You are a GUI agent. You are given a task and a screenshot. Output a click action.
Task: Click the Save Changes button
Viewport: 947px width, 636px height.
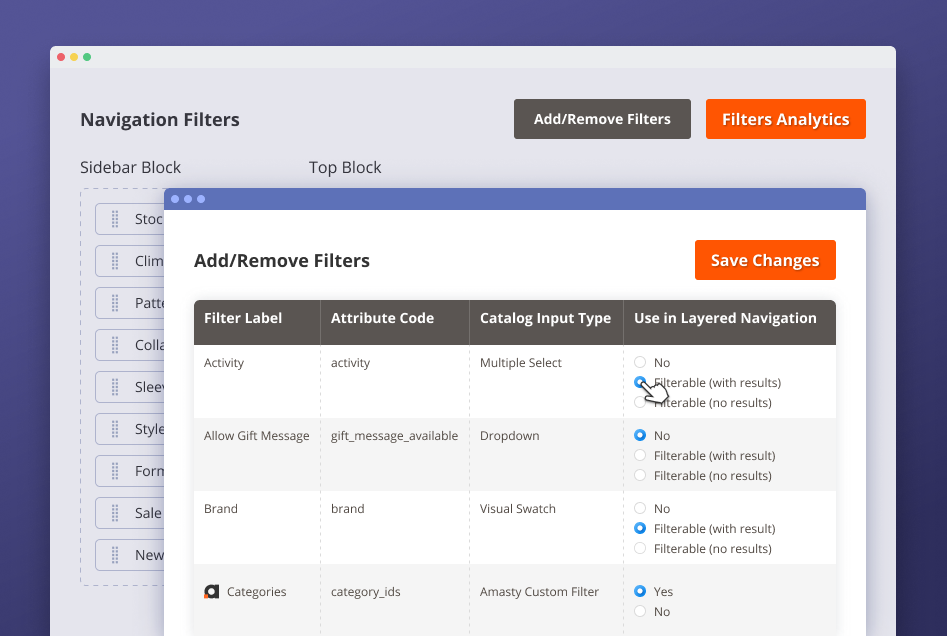(765, 260)
